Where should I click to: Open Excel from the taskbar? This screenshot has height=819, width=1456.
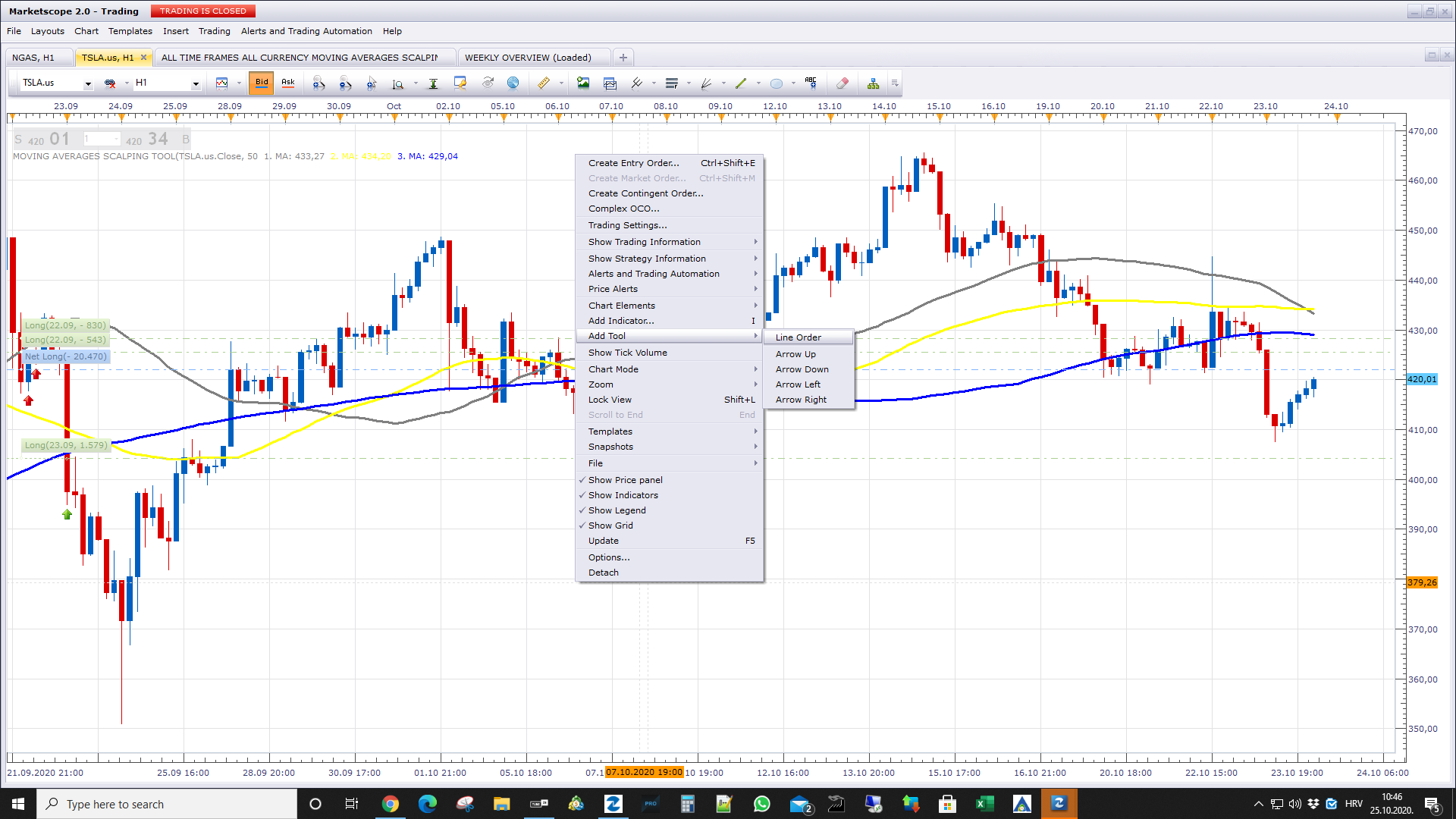(984, 804)
